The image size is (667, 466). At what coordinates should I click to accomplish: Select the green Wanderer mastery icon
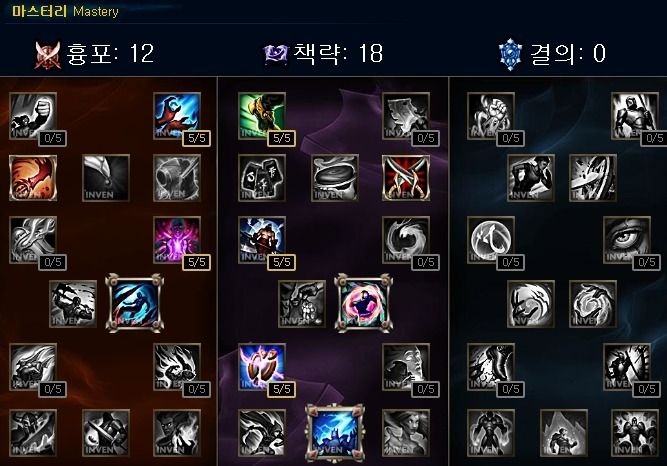click(x=262, y=116)
